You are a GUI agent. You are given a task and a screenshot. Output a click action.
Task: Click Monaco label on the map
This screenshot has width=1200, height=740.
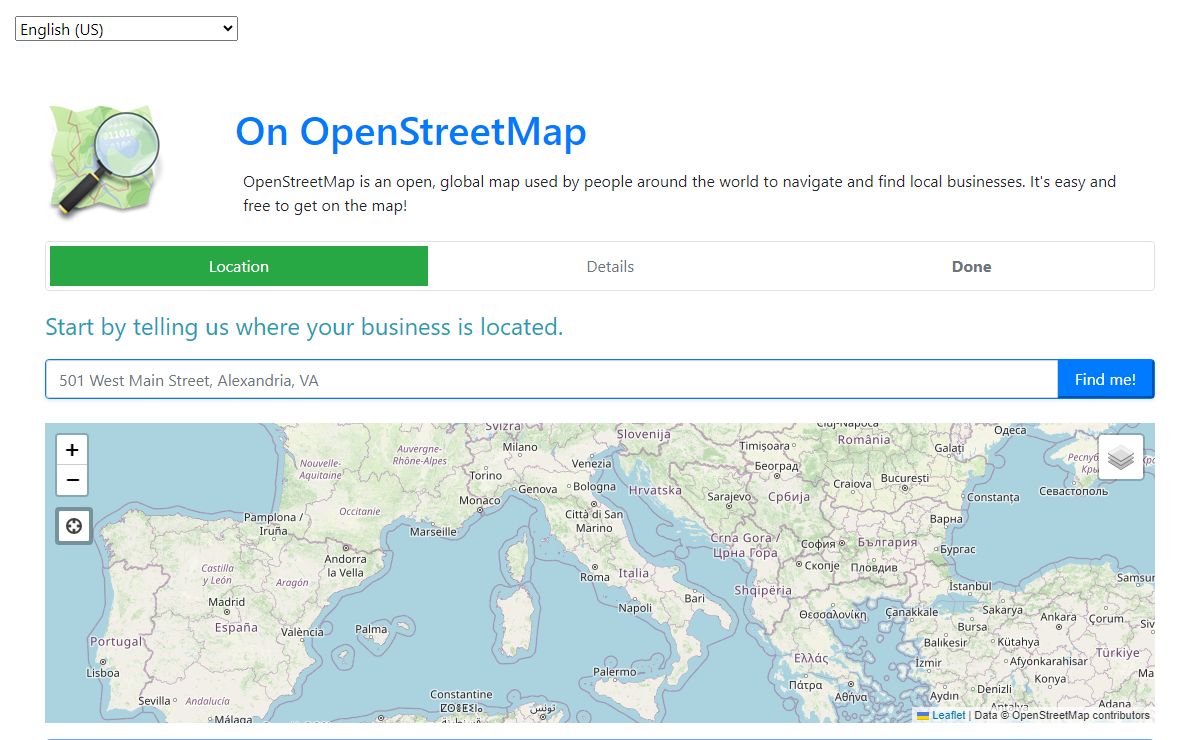[480, 500]
